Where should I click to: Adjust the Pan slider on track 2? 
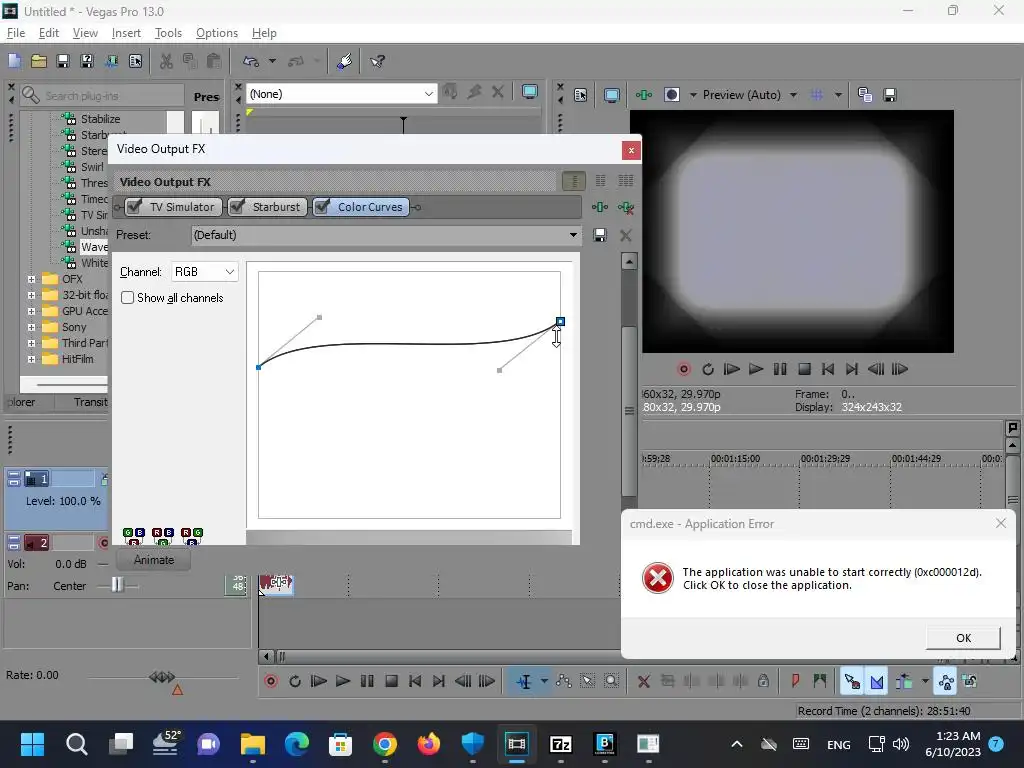click(117, 585)
